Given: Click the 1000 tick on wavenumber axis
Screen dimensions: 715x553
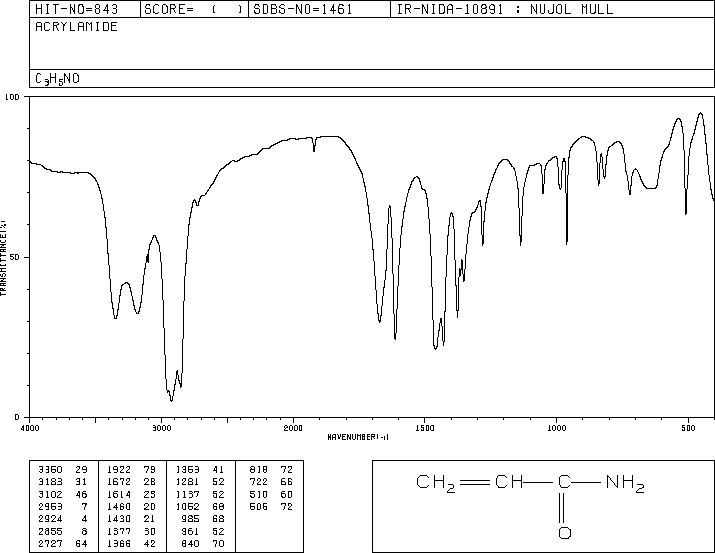Looking at the screenshot, I should [x=556, y=427].
